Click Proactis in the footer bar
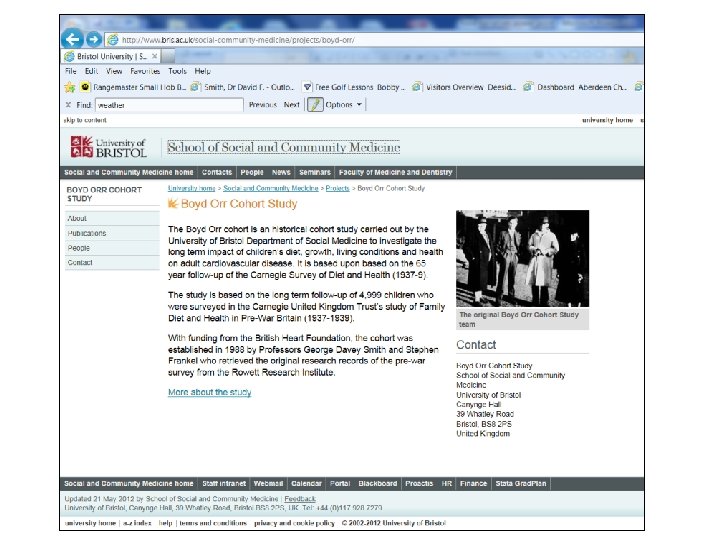The image size is (720, 540). click(419, 484)
